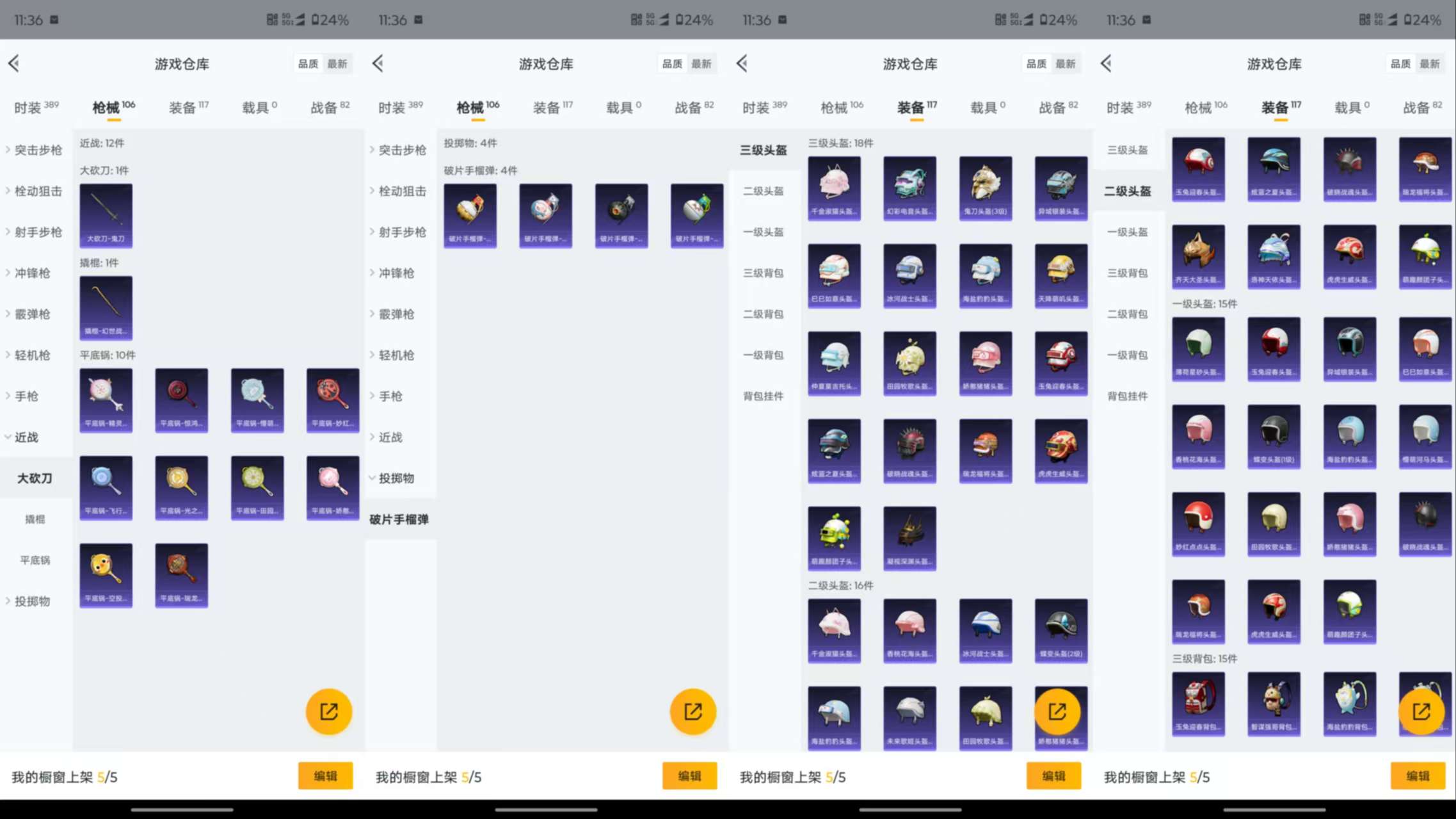Toggle 最新 sort on the 投掷物 grenade screen
Viewport: 1456px width, 819px height.
pos(701,63)
